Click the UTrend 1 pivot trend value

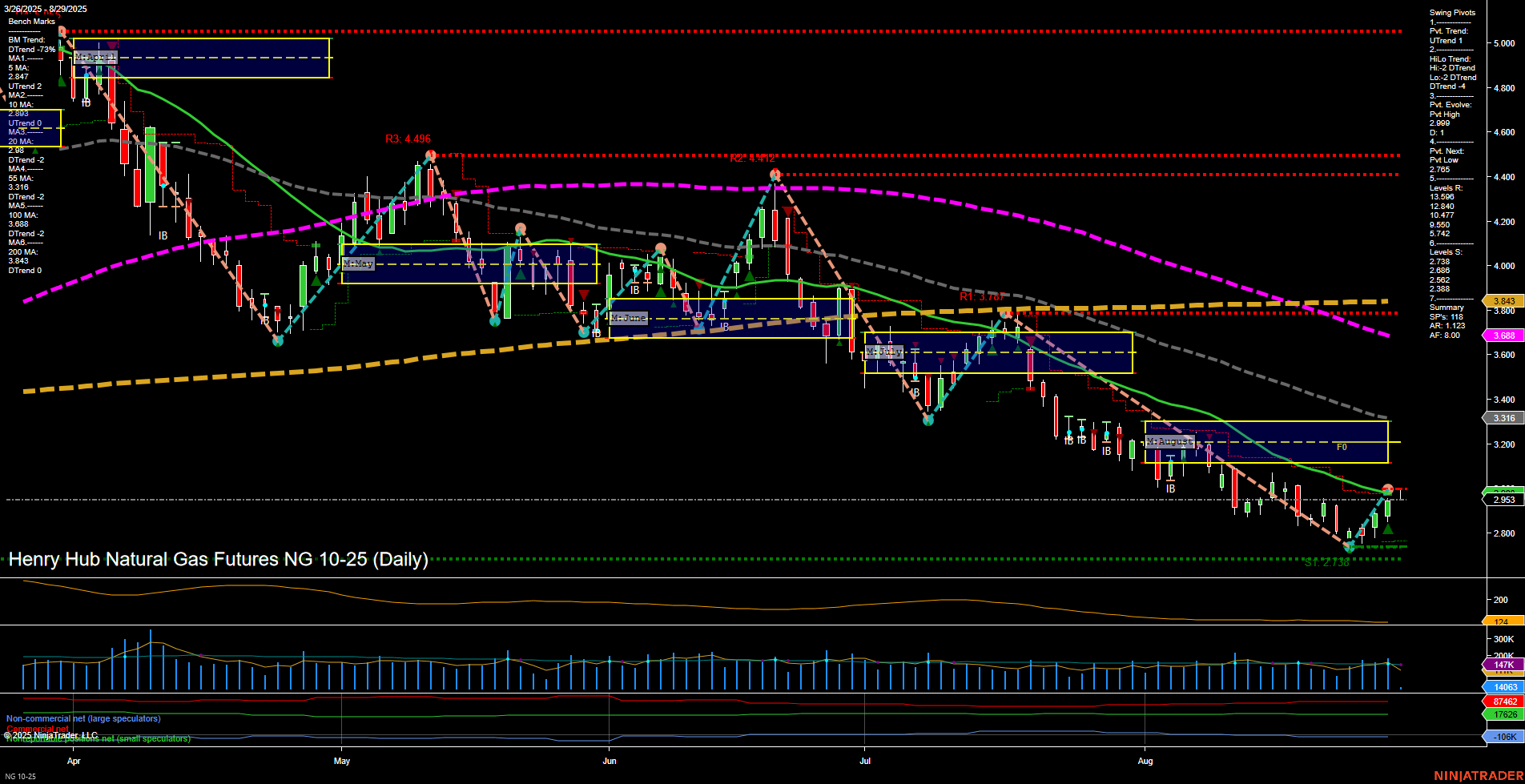pyautogui.click(x=1446, y=41)
